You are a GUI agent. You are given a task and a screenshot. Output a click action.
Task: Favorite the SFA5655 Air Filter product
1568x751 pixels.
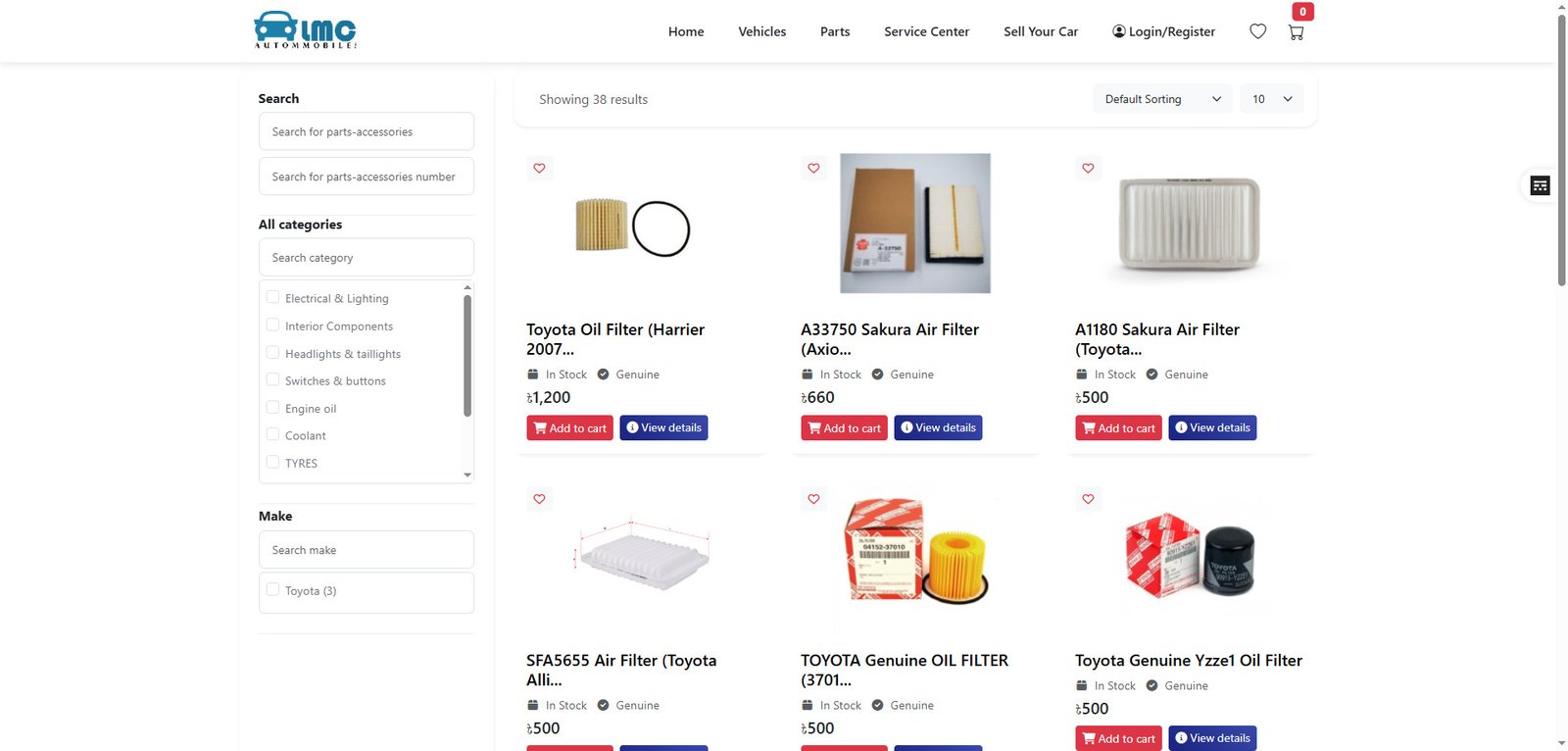click(x=539, y=499)
